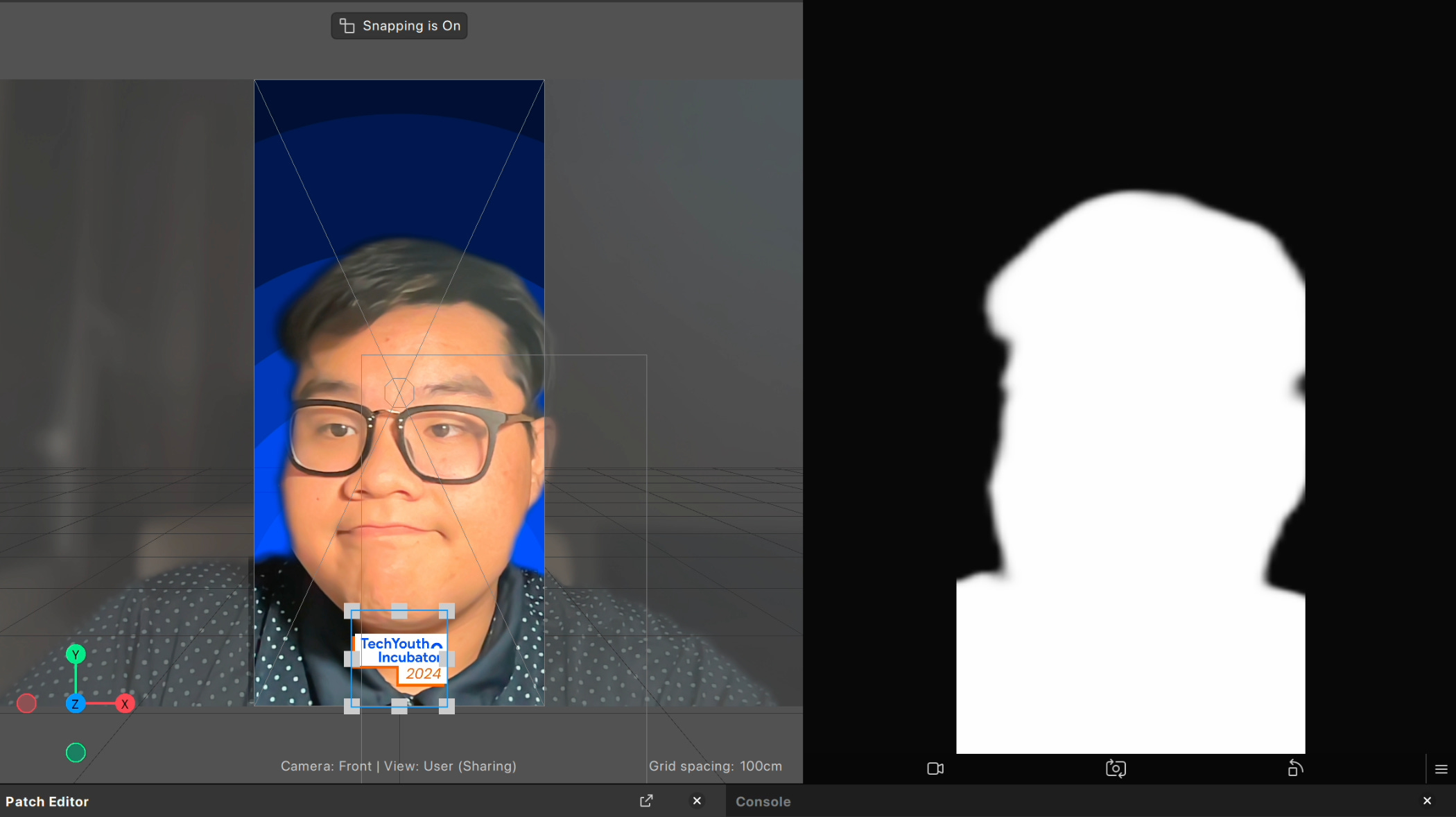Click the Z axis gizmo handle
1456x817 pixels.
point(76,704)
